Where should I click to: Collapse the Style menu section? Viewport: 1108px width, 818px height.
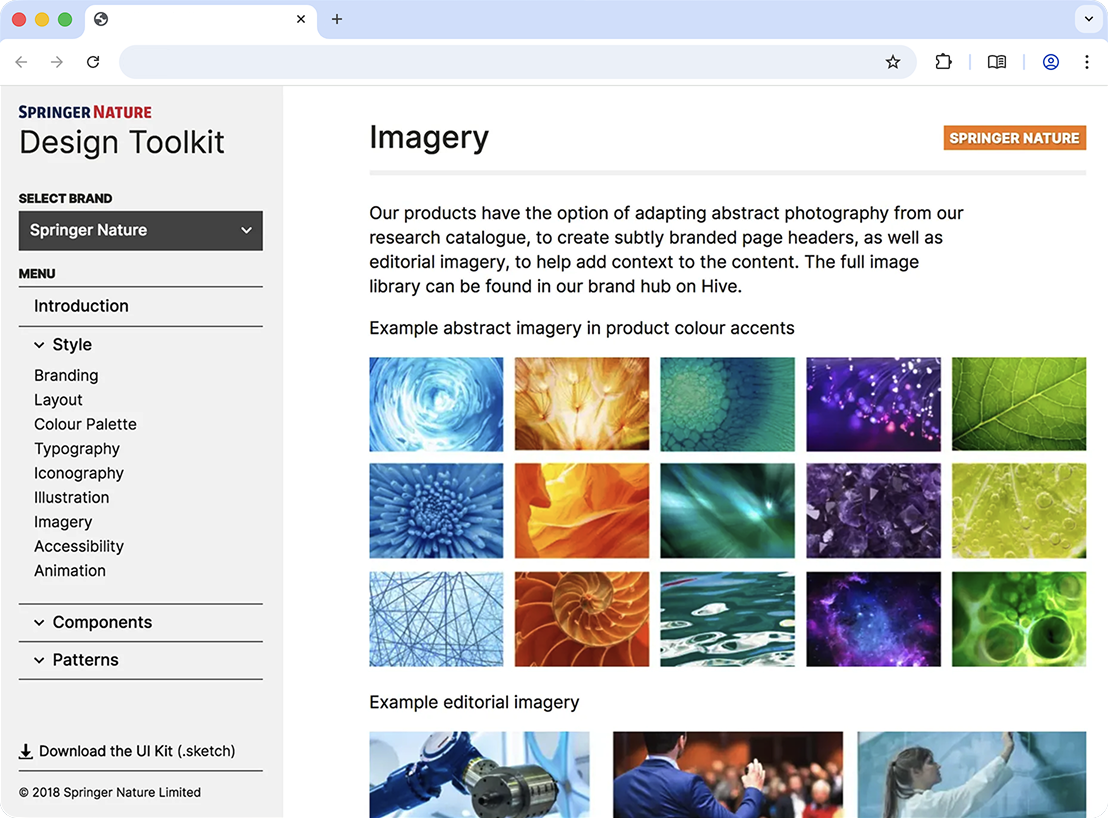click(x=62, y=344)
